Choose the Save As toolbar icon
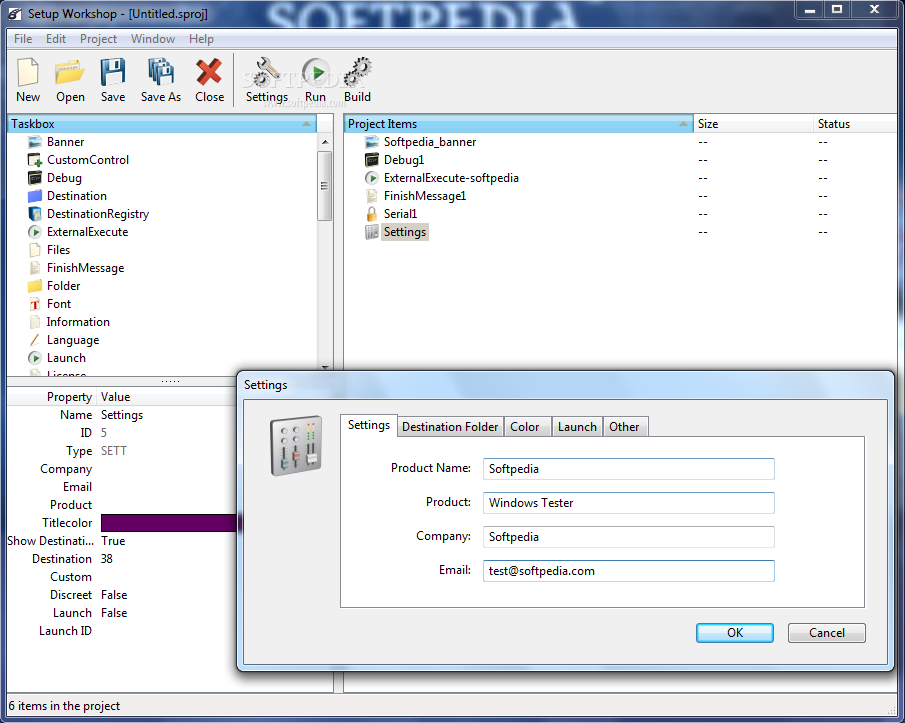Screen dimensions: 905x723 pos(160,73)
